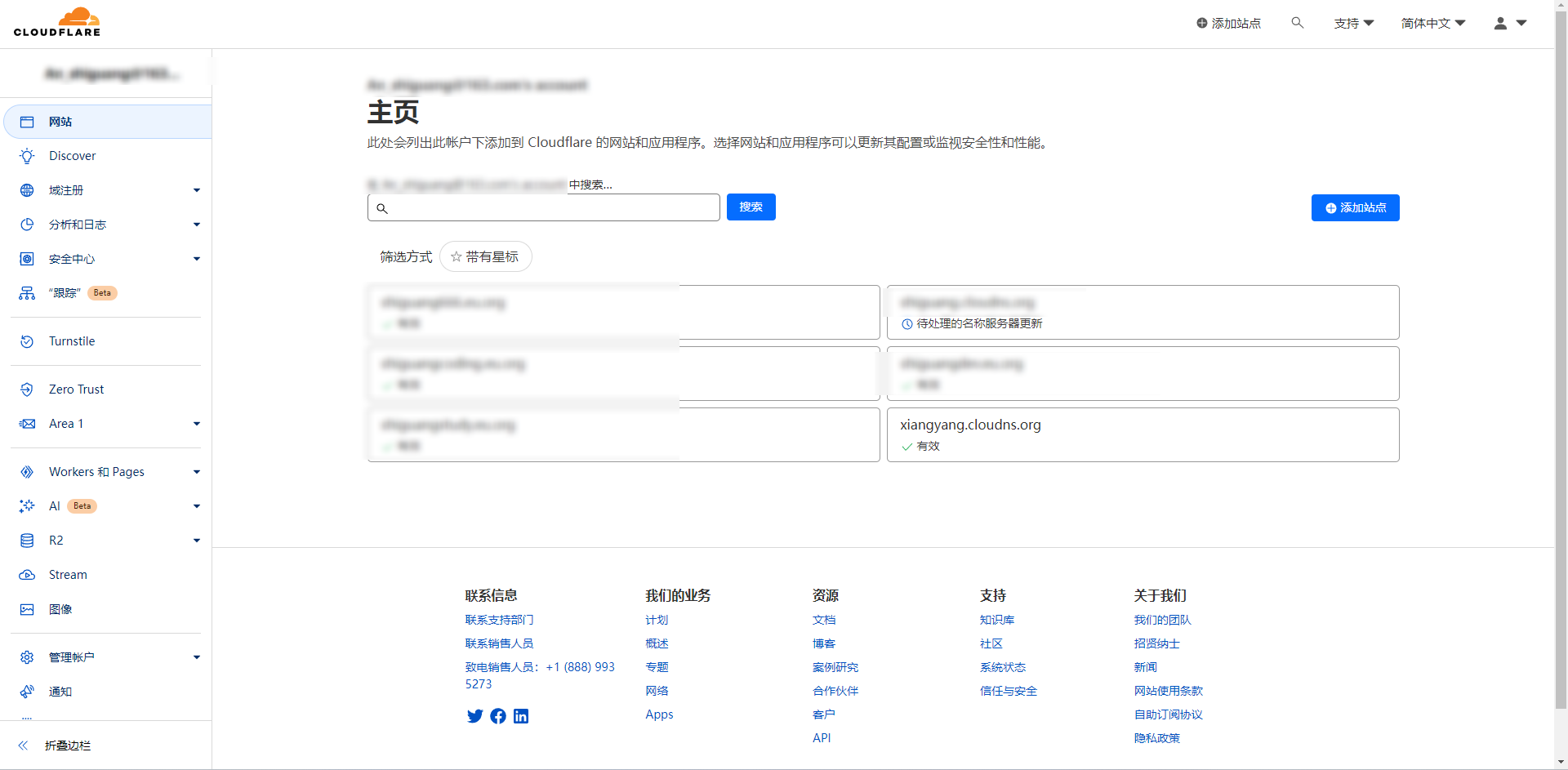Open Cloudflare's Facebook page
1568x770 pixels.
pos(498,716)
